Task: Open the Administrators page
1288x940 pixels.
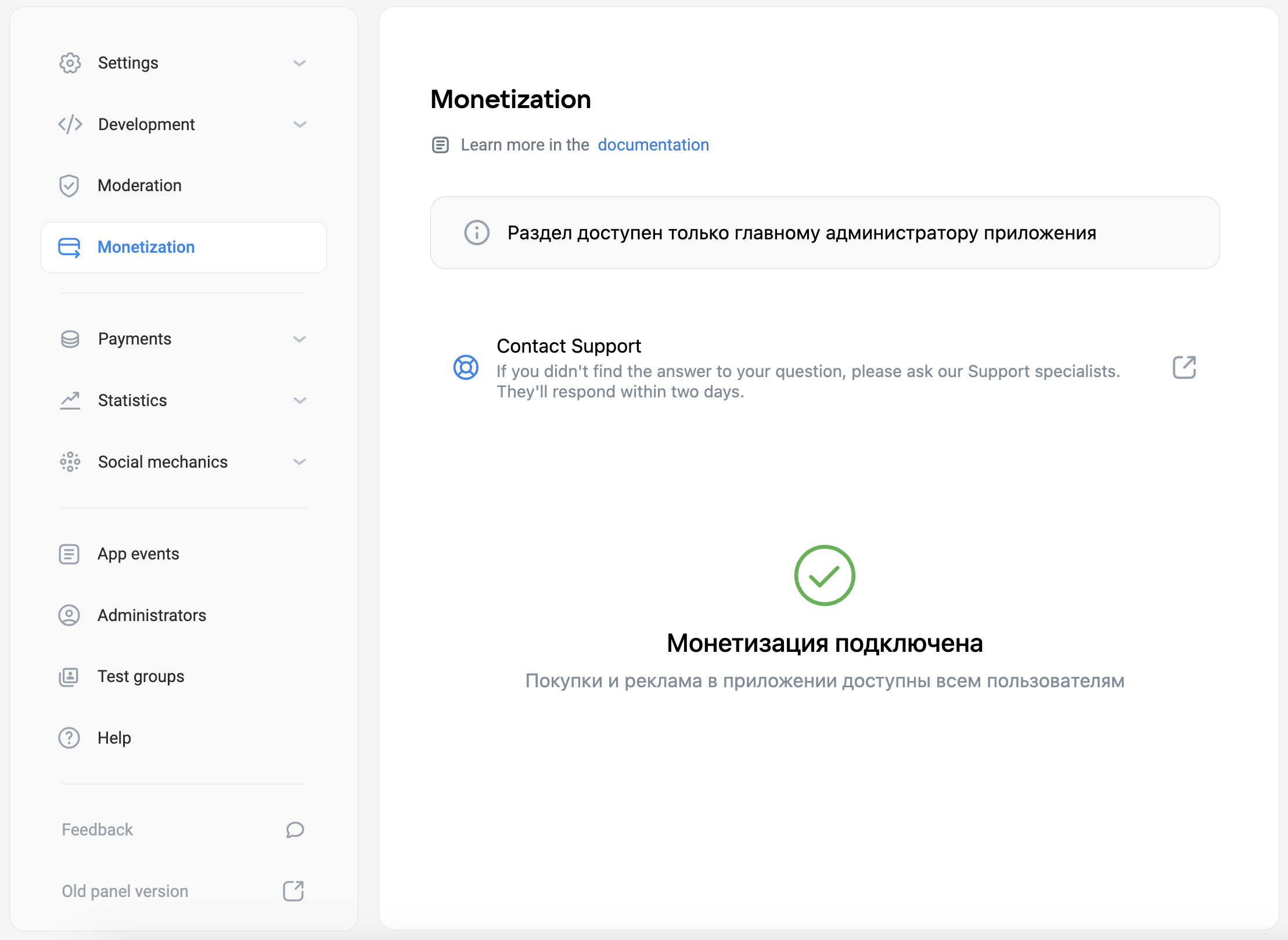Action: (184, 615)
